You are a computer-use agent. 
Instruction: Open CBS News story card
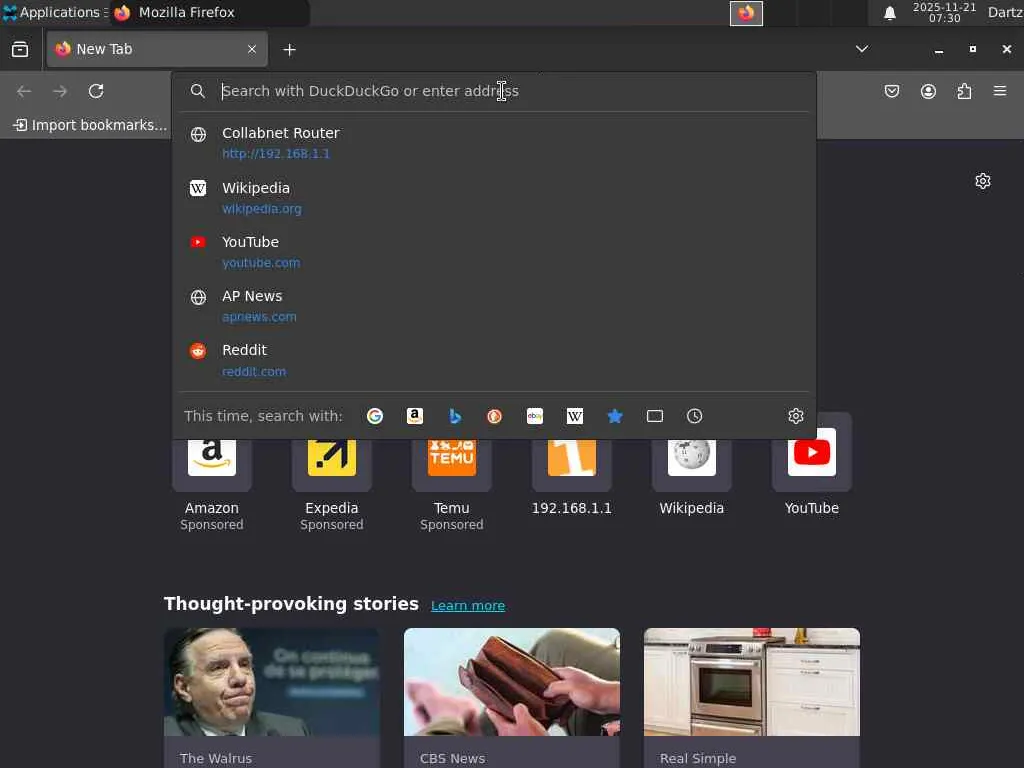(512, 697)
